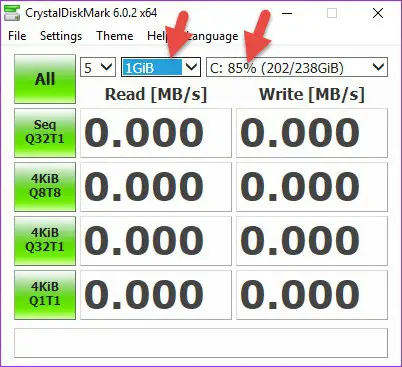Open the C: 85% drive selector dropdown
Screen dimensions: 402x367
[x=297, y=68]
